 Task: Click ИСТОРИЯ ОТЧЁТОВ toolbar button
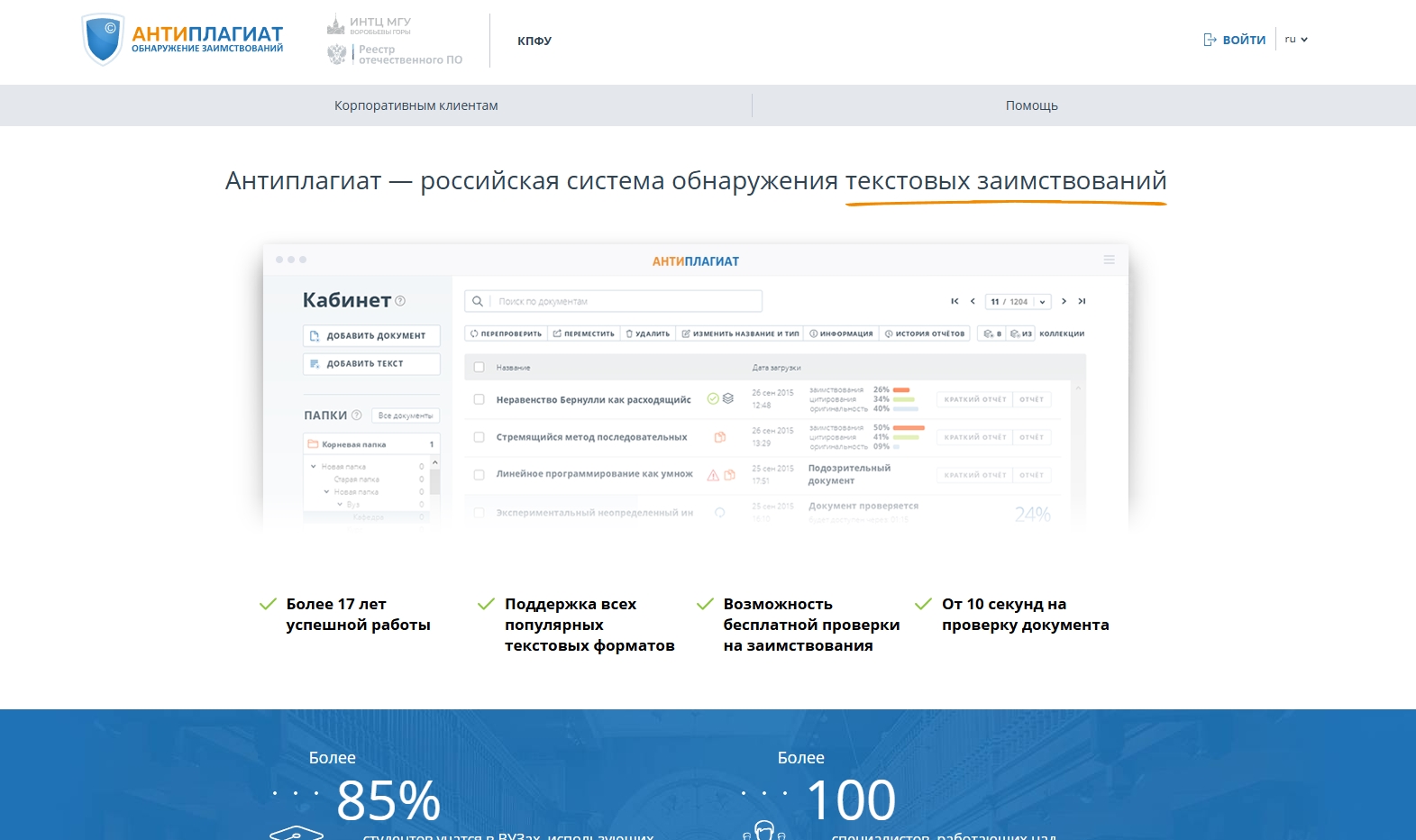point(925,333)
